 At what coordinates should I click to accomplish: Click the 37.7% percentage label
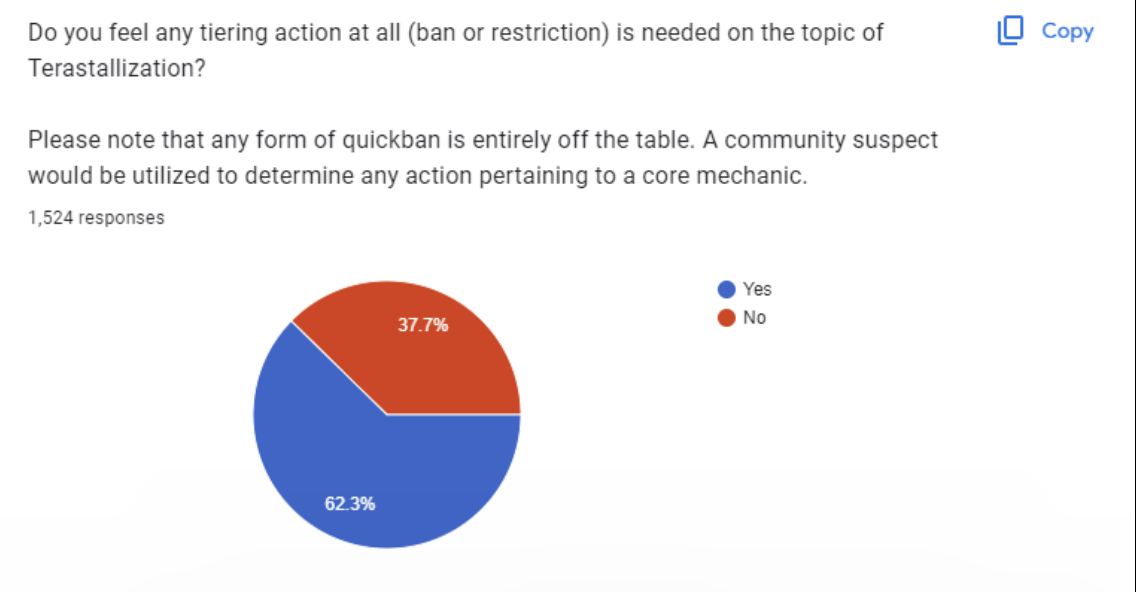tap(423, 325)
